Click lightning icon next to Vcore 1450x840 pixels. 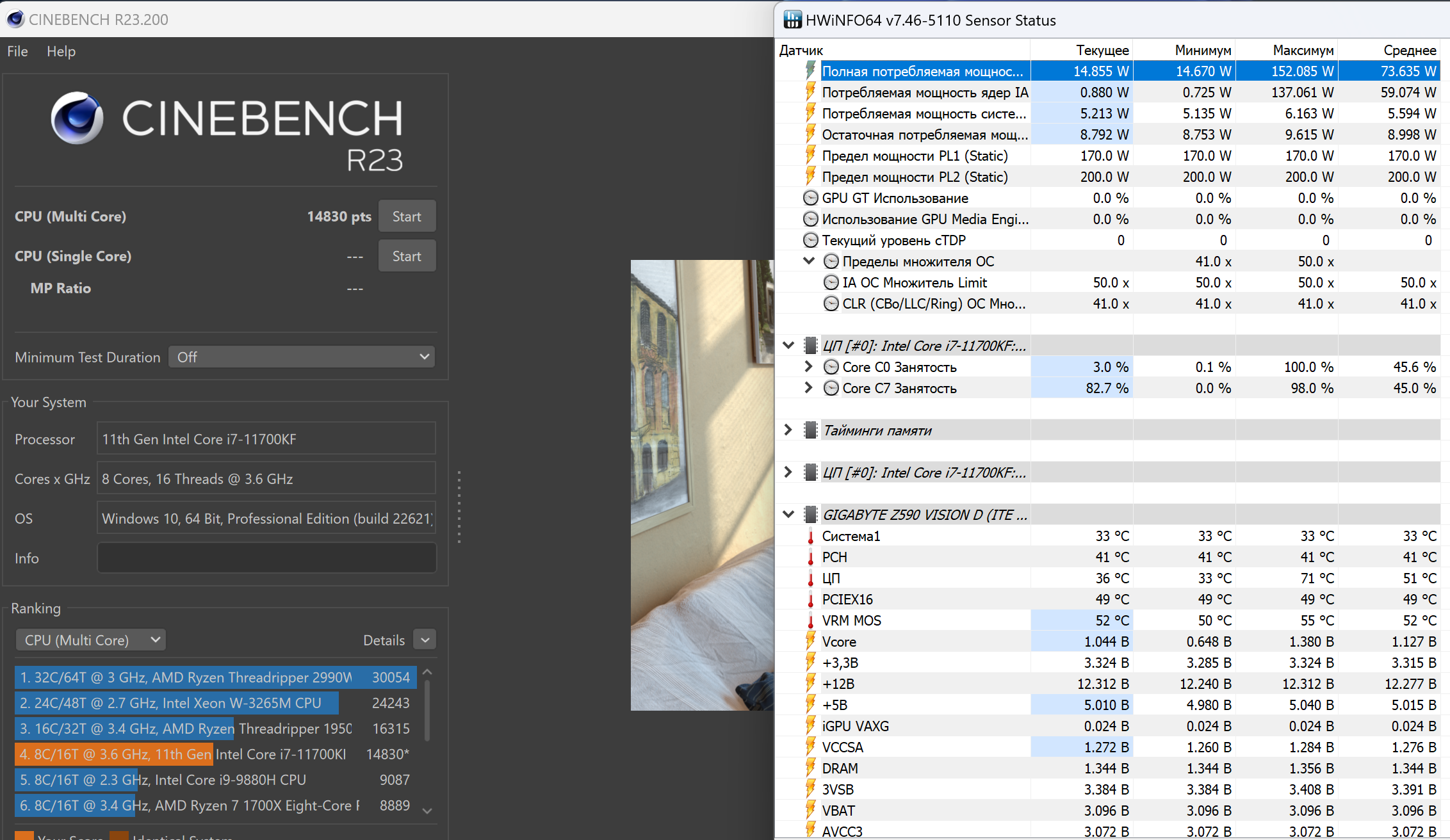(x=810, y=641)
